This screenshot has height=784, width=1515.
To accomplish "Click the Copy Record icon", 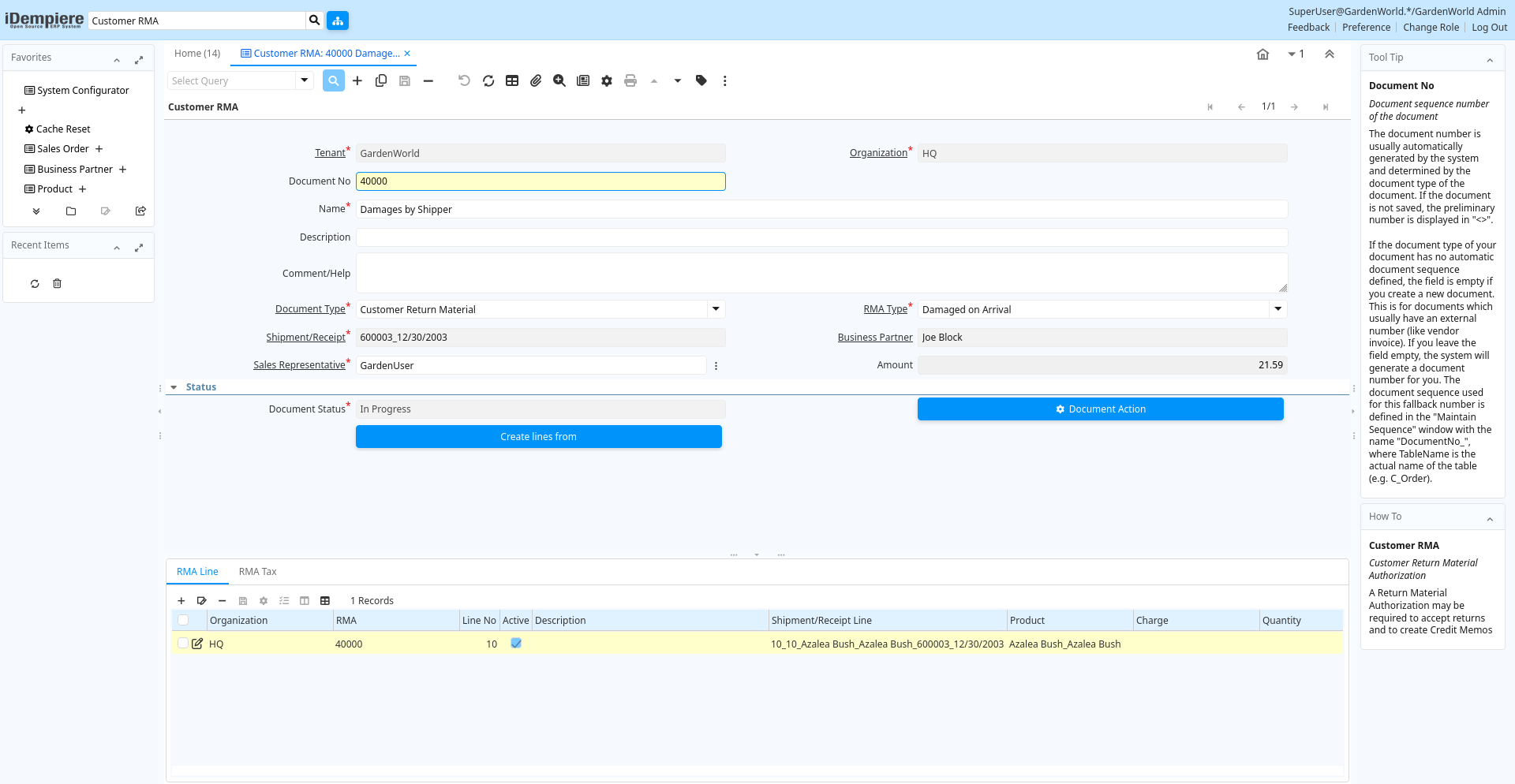I will tap(381, 80).
